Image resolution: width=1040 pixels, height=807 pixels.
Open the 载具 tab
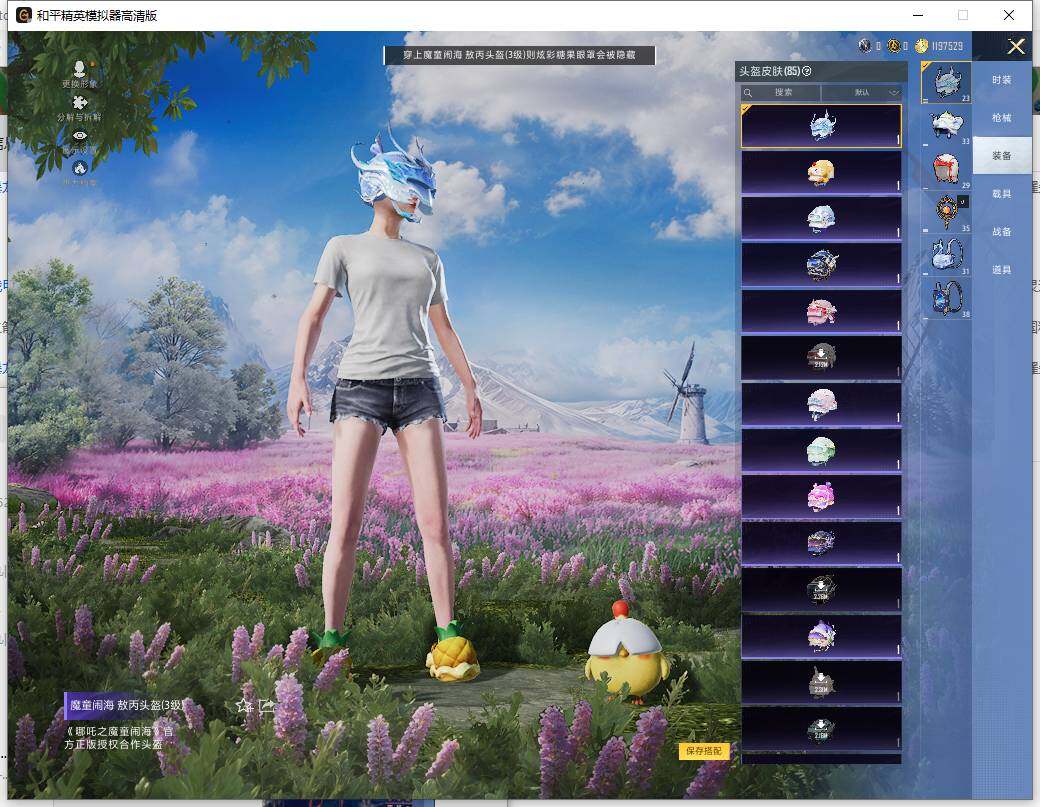click(1002, 194)
